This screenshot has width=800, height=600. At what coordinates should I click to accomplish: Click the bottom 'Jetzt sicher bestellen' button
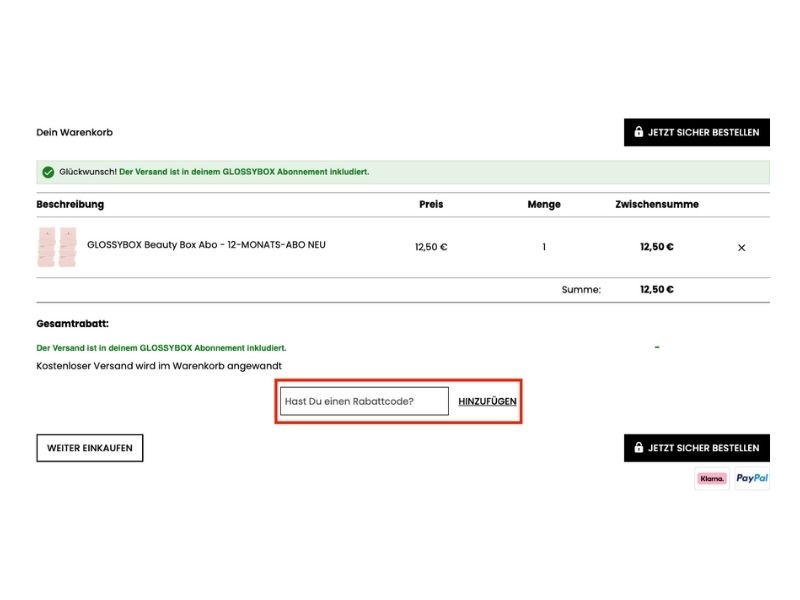click(696, 448)
